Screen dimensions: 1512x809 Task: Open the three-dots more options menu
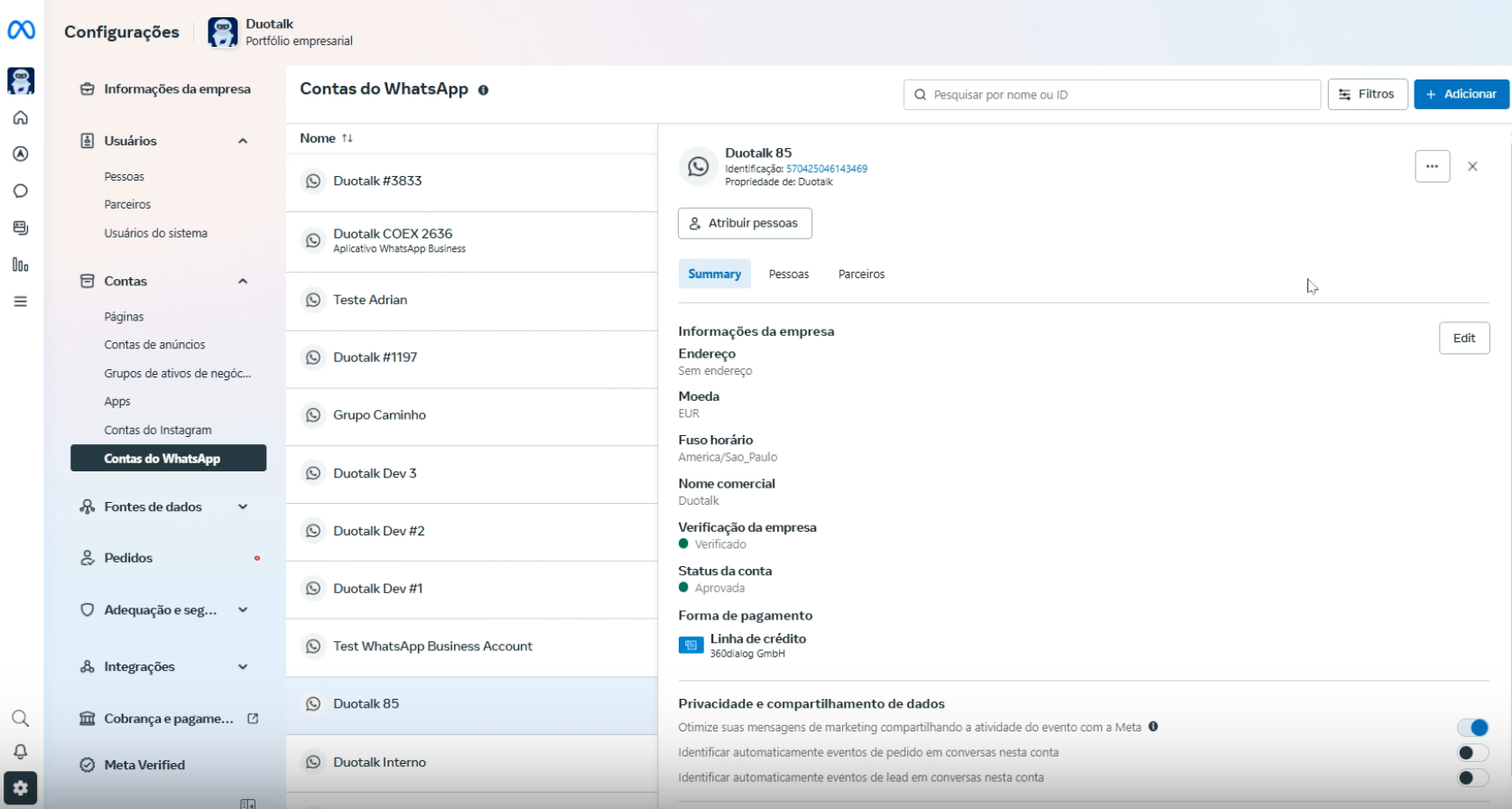click(x=1433, y=166)
